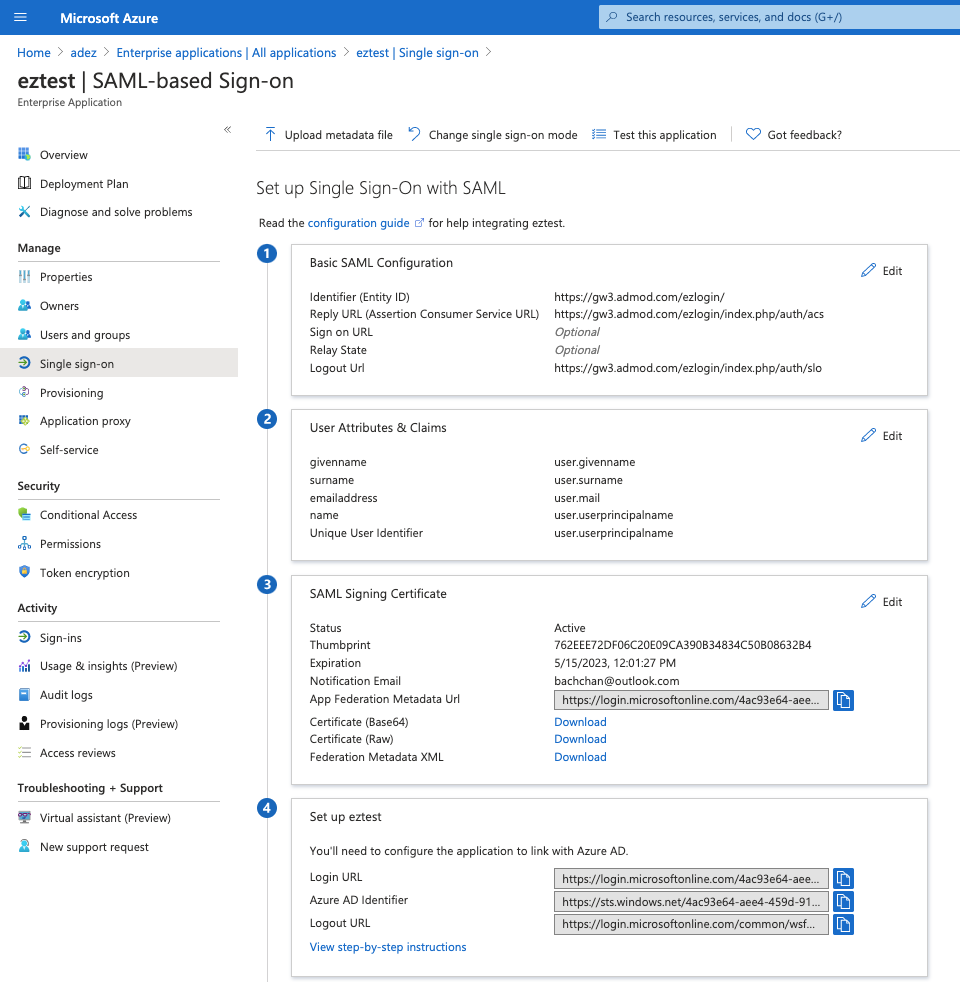Click the Diagnose and solve problems wrench icon
960x982 pixels.
click(24, 212)
